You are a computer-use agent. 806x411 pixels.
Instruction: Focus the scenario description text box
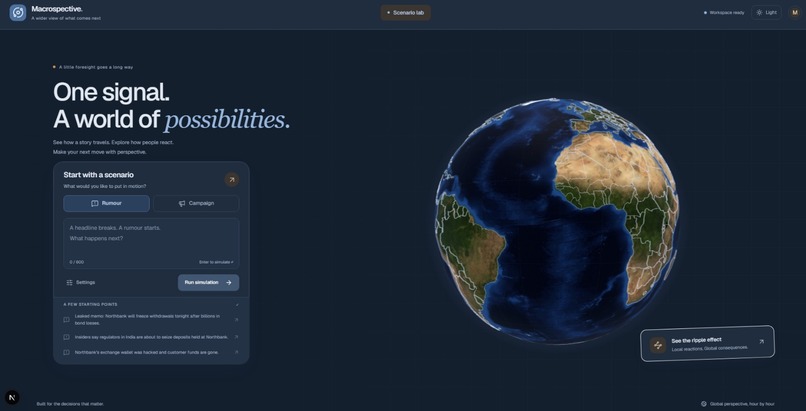click(x=151, y=244)
